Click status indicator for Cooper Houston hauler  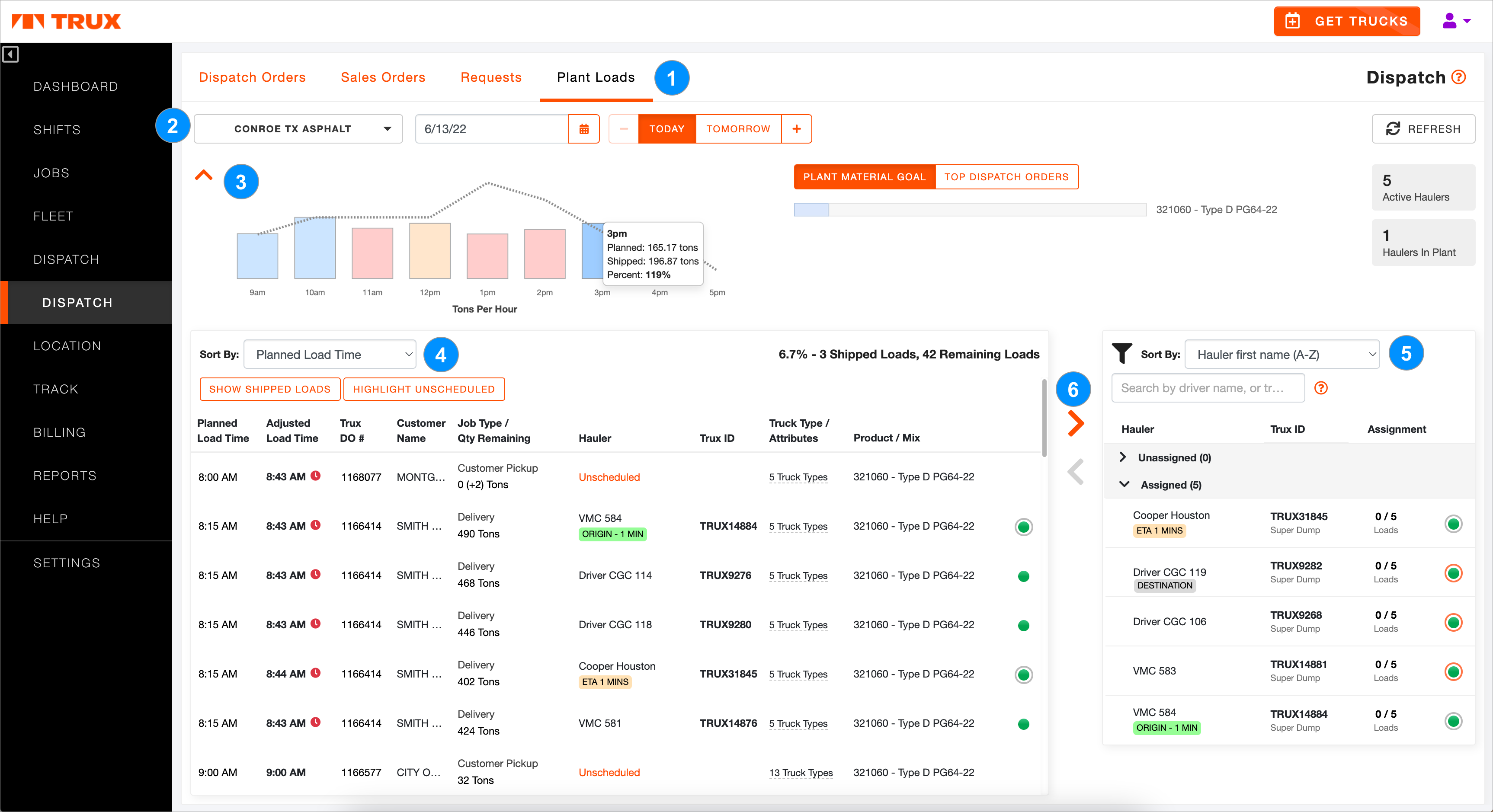[x=1453, y=524]
